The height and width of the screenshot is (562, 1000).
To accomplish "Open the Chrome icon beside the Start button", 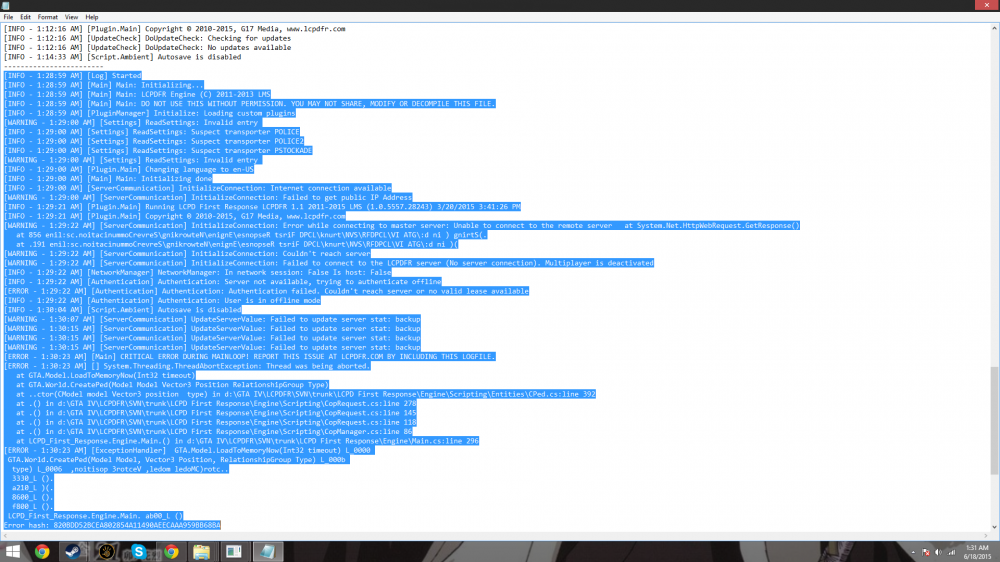I will [42, 551].
